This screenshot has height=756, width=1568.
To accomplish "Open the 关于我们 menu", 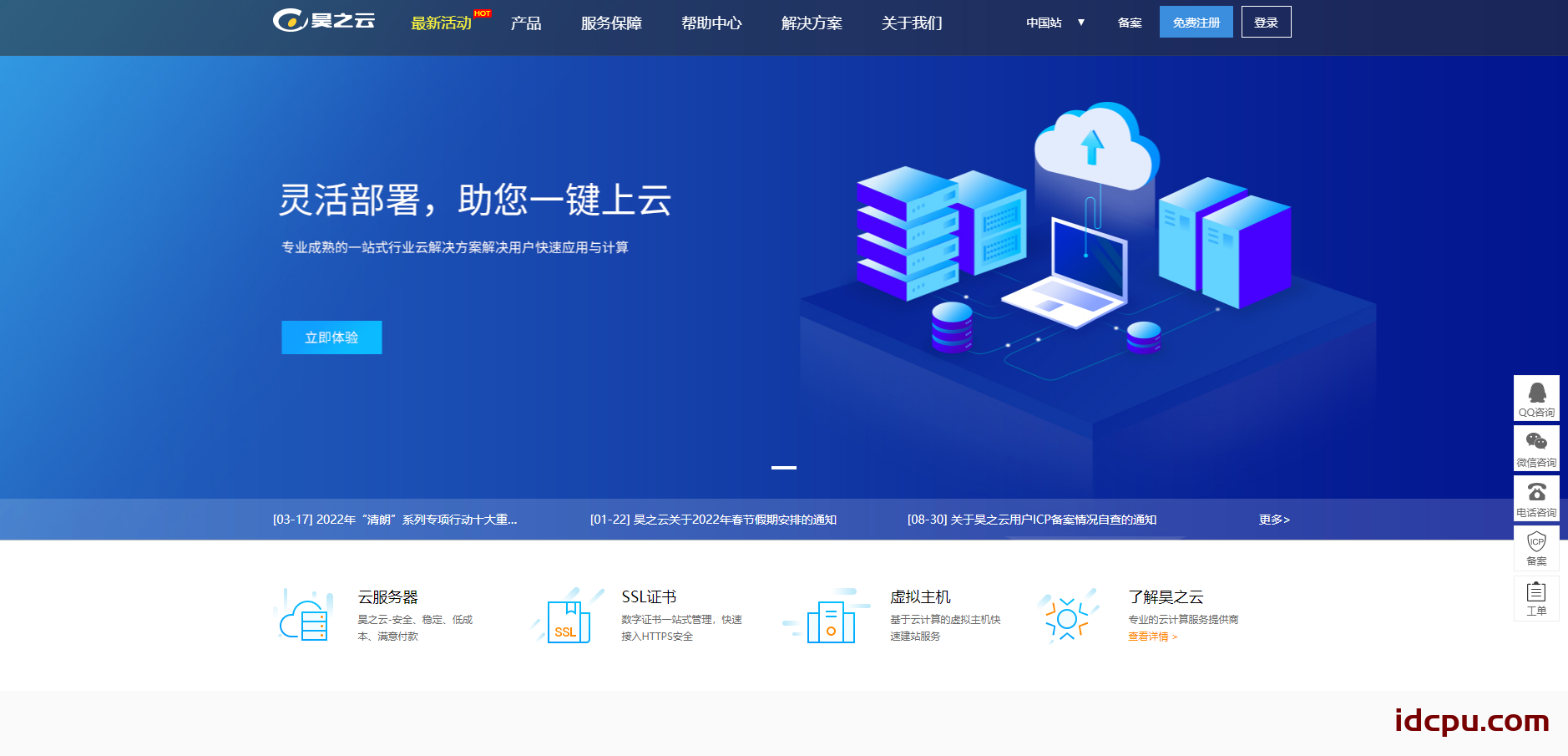I will click(x=912, y=23).
